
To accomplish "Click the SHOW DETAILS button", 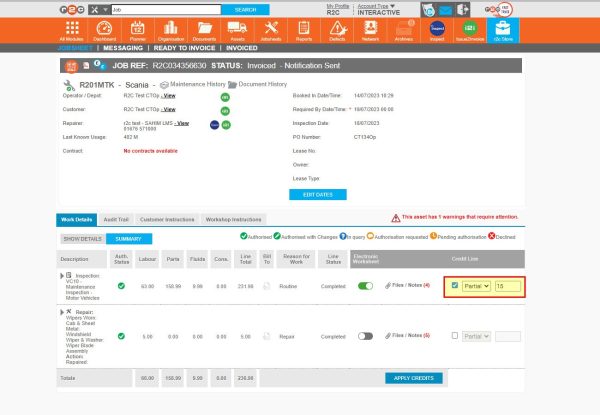I will 82,239.
